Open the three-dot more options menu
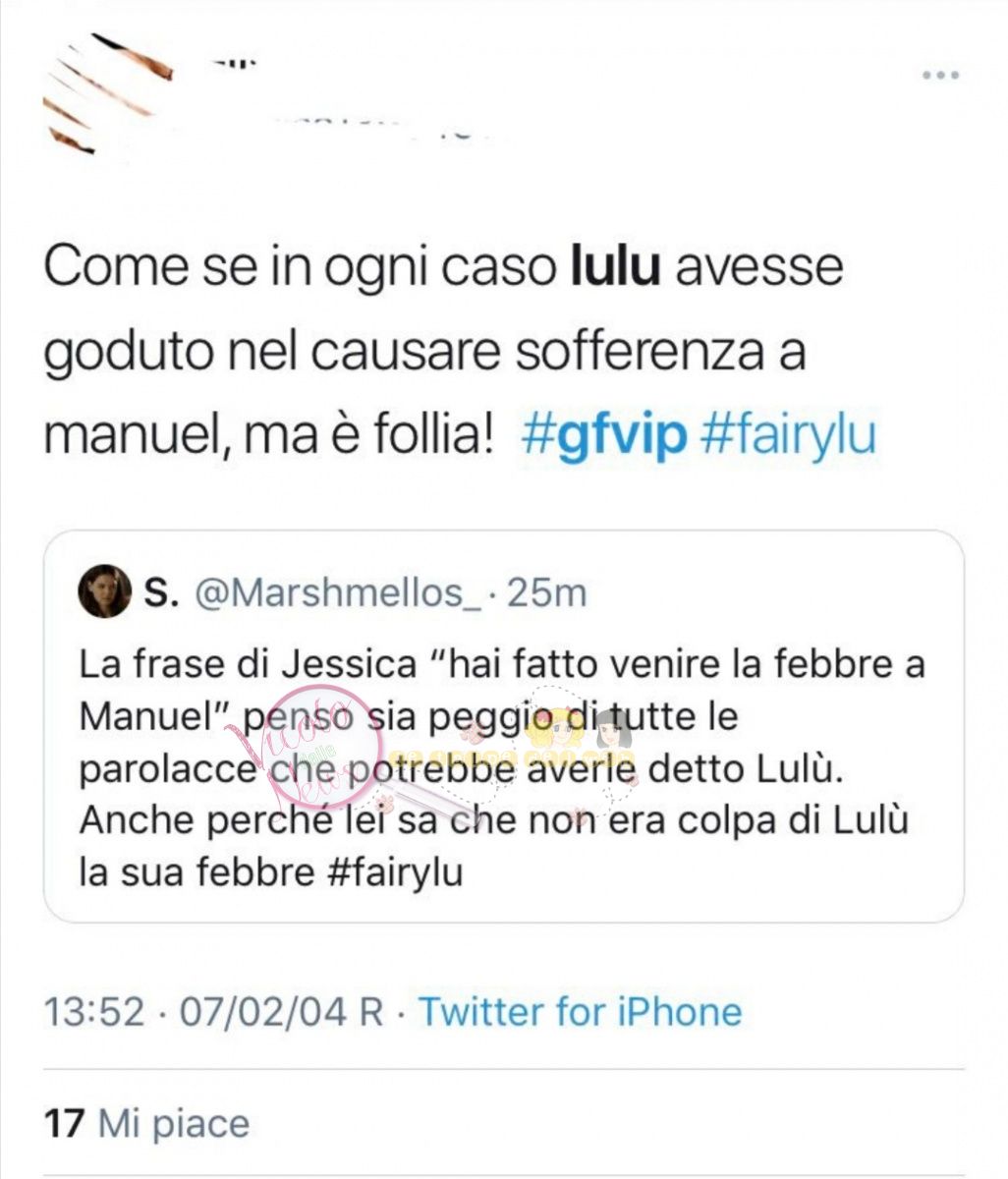 pyautogui.click(x=940, y=76)
